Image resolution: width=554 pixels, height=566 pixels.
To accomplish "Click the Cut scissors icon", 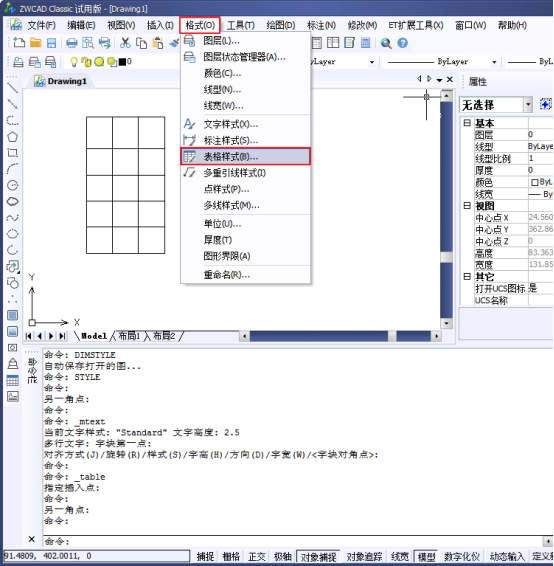I will click(125, 43).
